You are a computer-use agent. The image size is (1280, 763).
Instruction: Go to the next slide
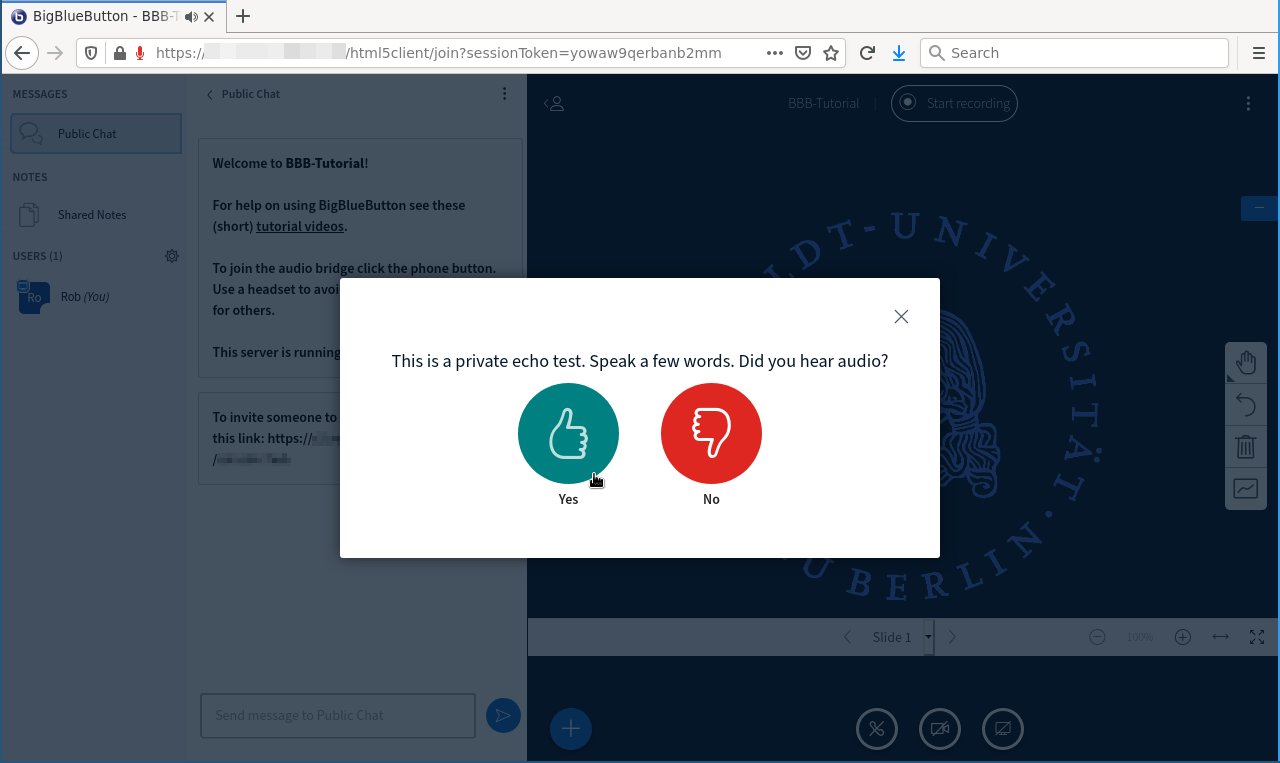(952, 637)
